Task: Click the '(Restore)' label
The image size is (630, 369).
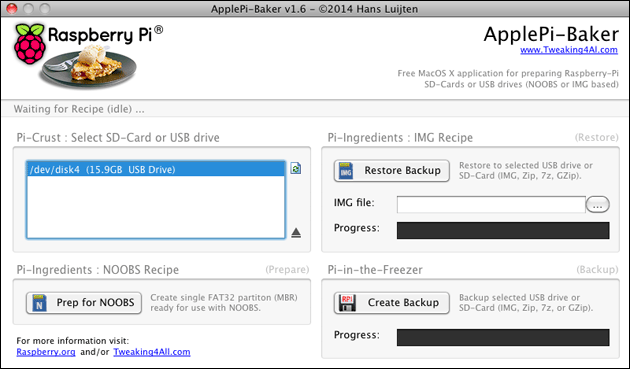Action: click(596, 137)
